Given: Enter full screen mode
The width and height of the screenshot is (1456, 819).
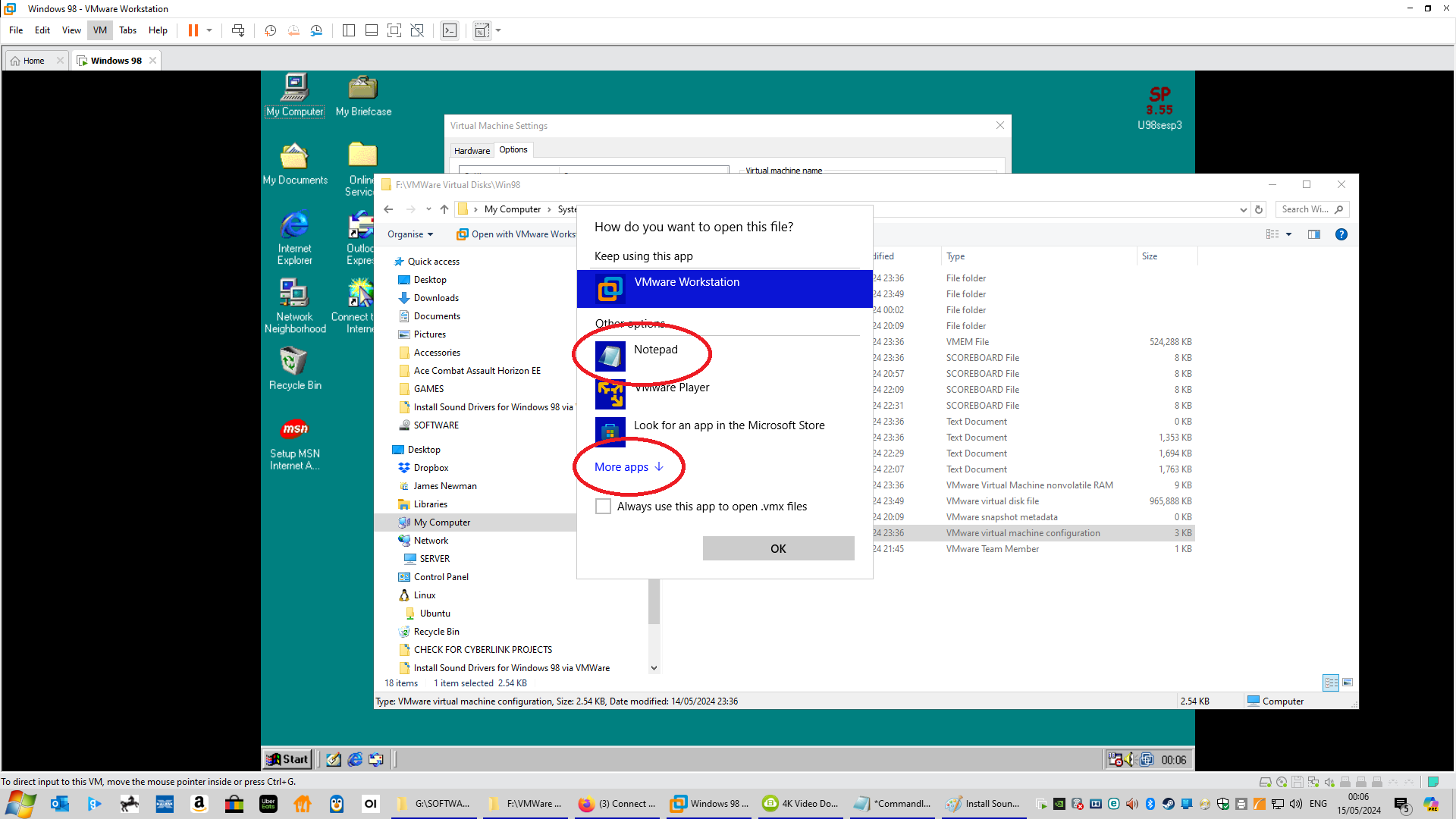Looking at the screenshot, I should point(394,30).
